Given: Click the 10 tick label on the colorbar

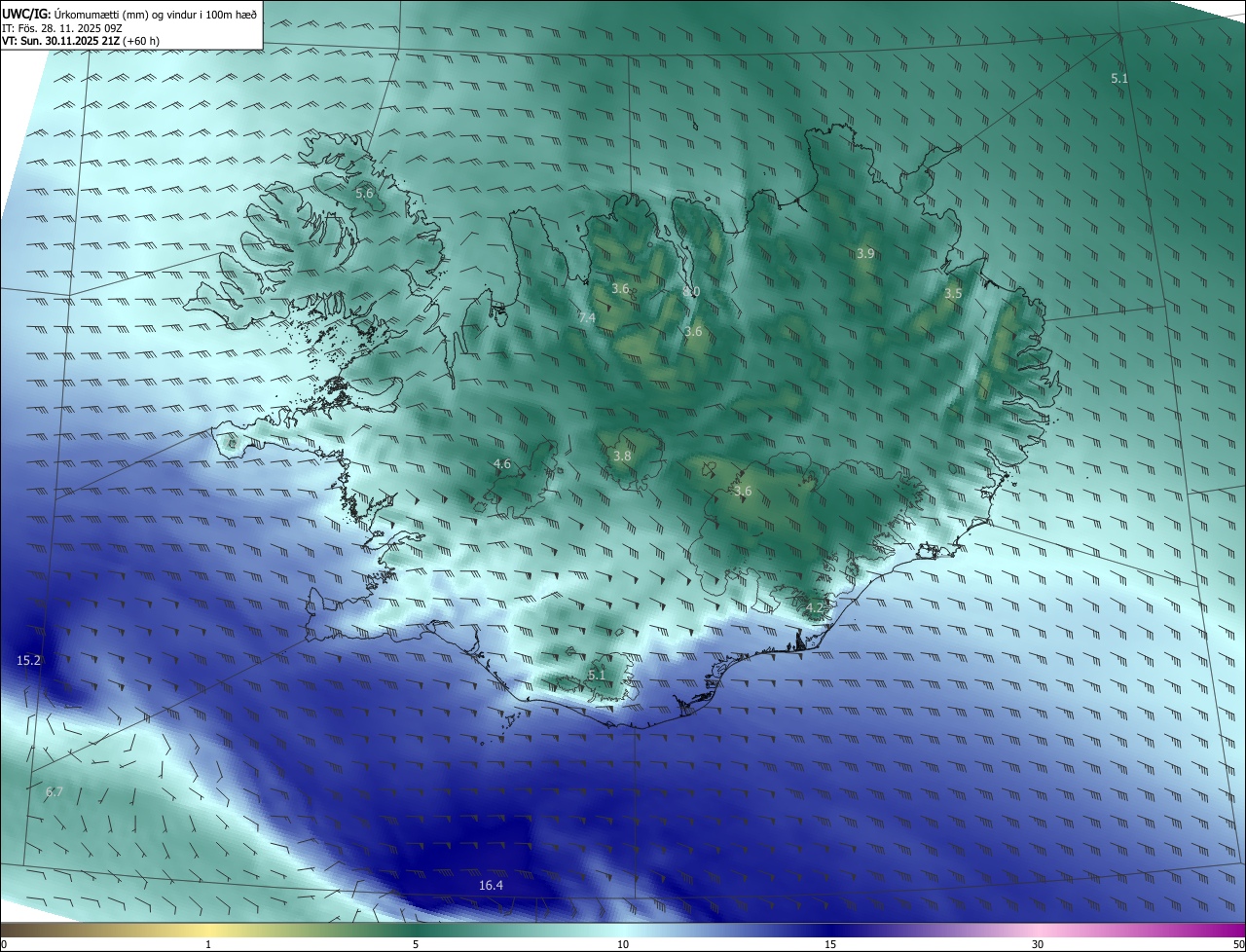Looking at the screenshot, I should 623,944.
